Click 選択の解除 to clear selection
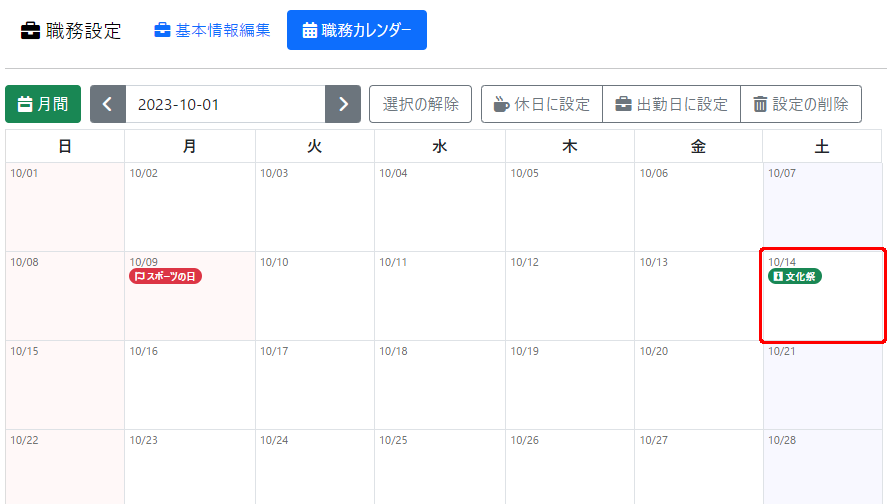887x504 pixels. [420, 104]
